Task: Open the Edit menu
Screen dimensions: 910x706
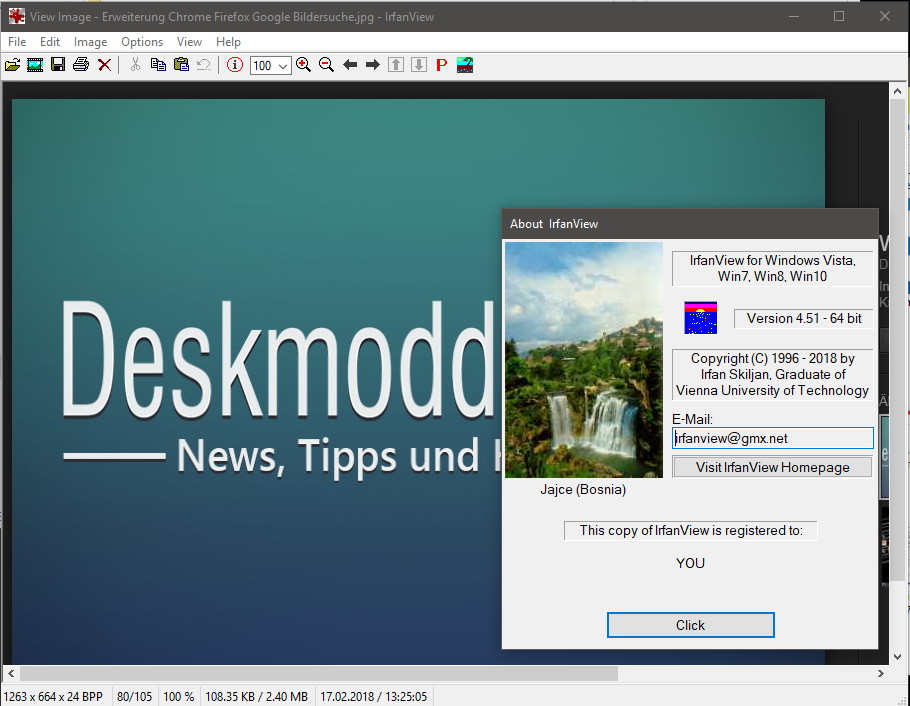Action: [x=50, y=42]
